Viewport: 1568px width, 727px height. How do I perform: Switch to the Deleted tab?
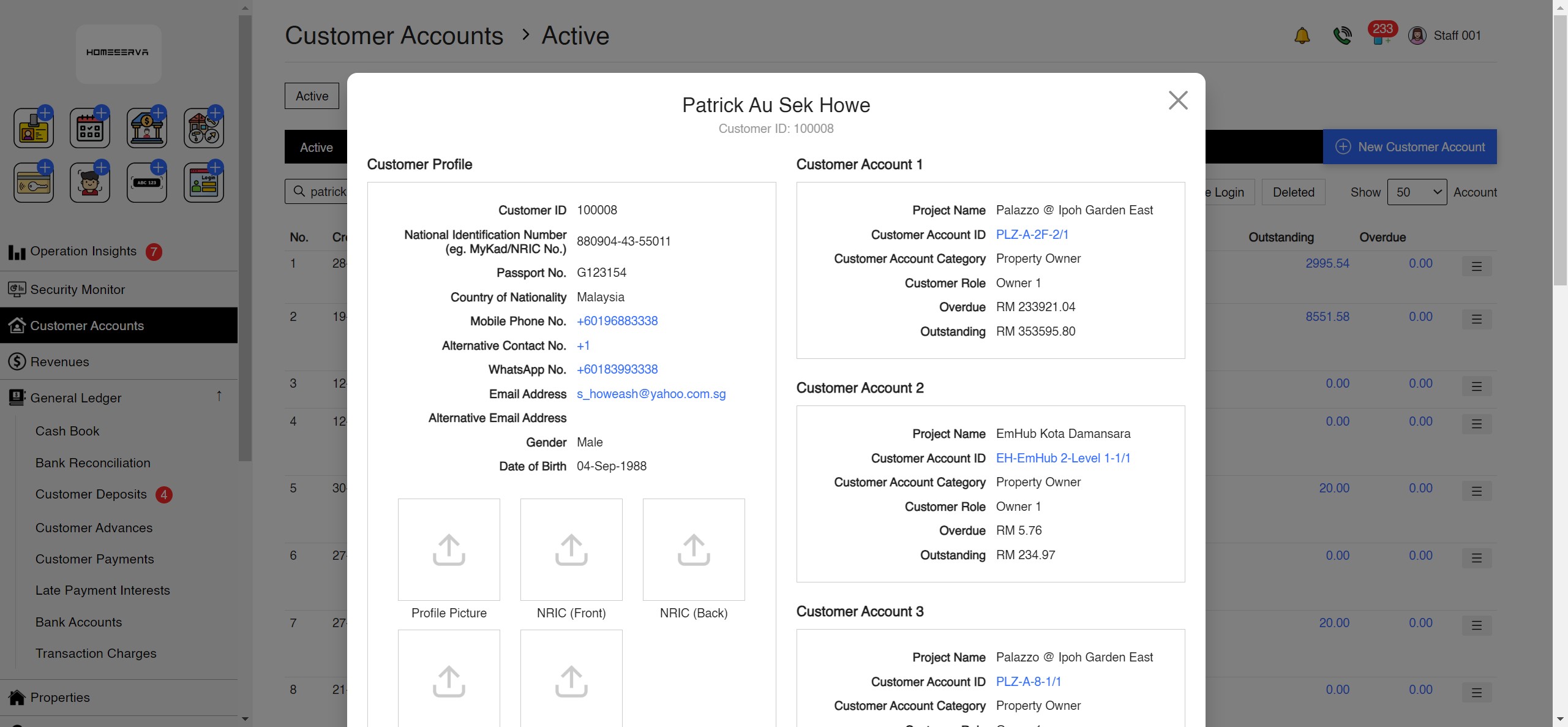click(x=1292, y=192)
